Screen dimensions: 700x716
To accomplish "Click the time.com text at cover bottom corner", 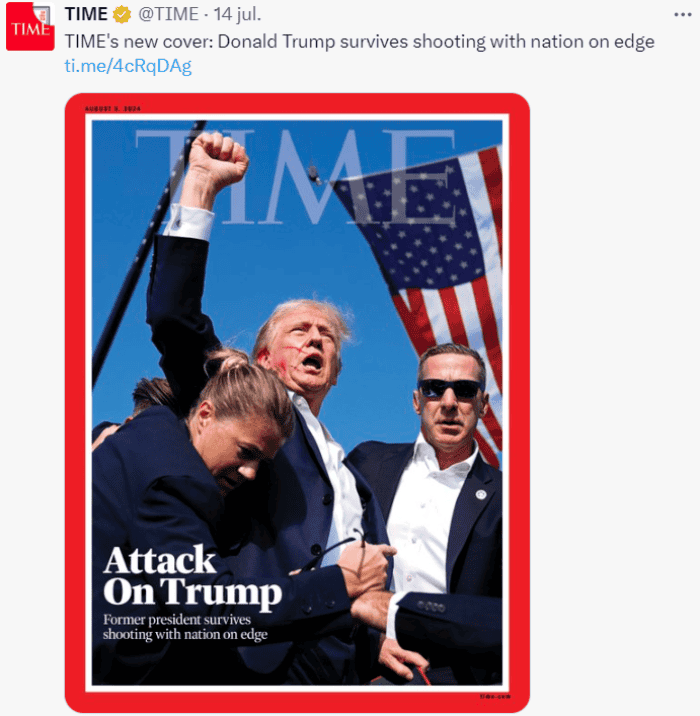I will tap(495, 696).
